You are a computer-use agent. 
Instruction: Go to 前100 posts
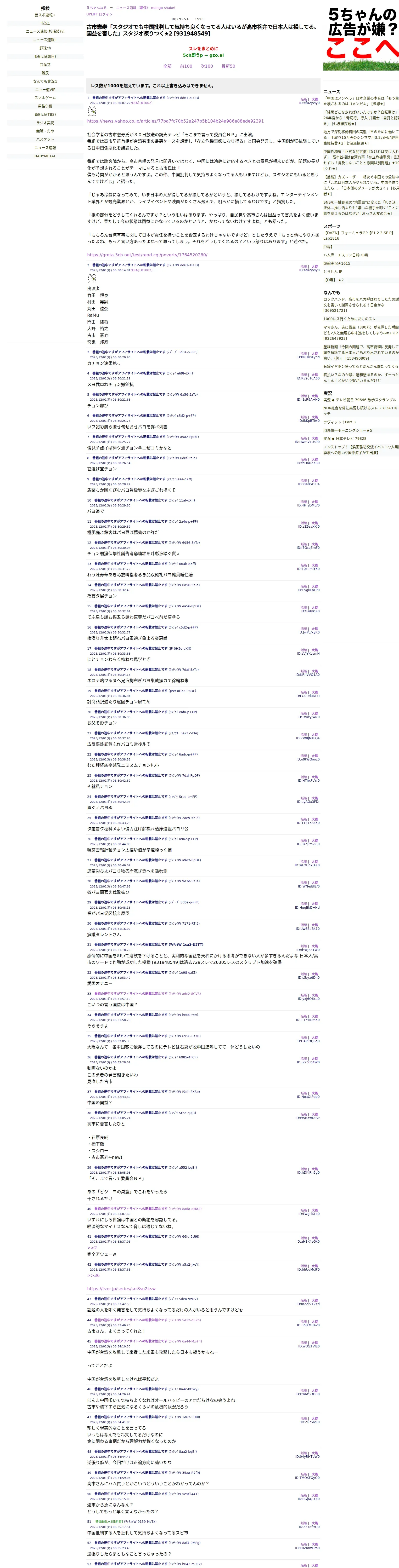[186, 66]
